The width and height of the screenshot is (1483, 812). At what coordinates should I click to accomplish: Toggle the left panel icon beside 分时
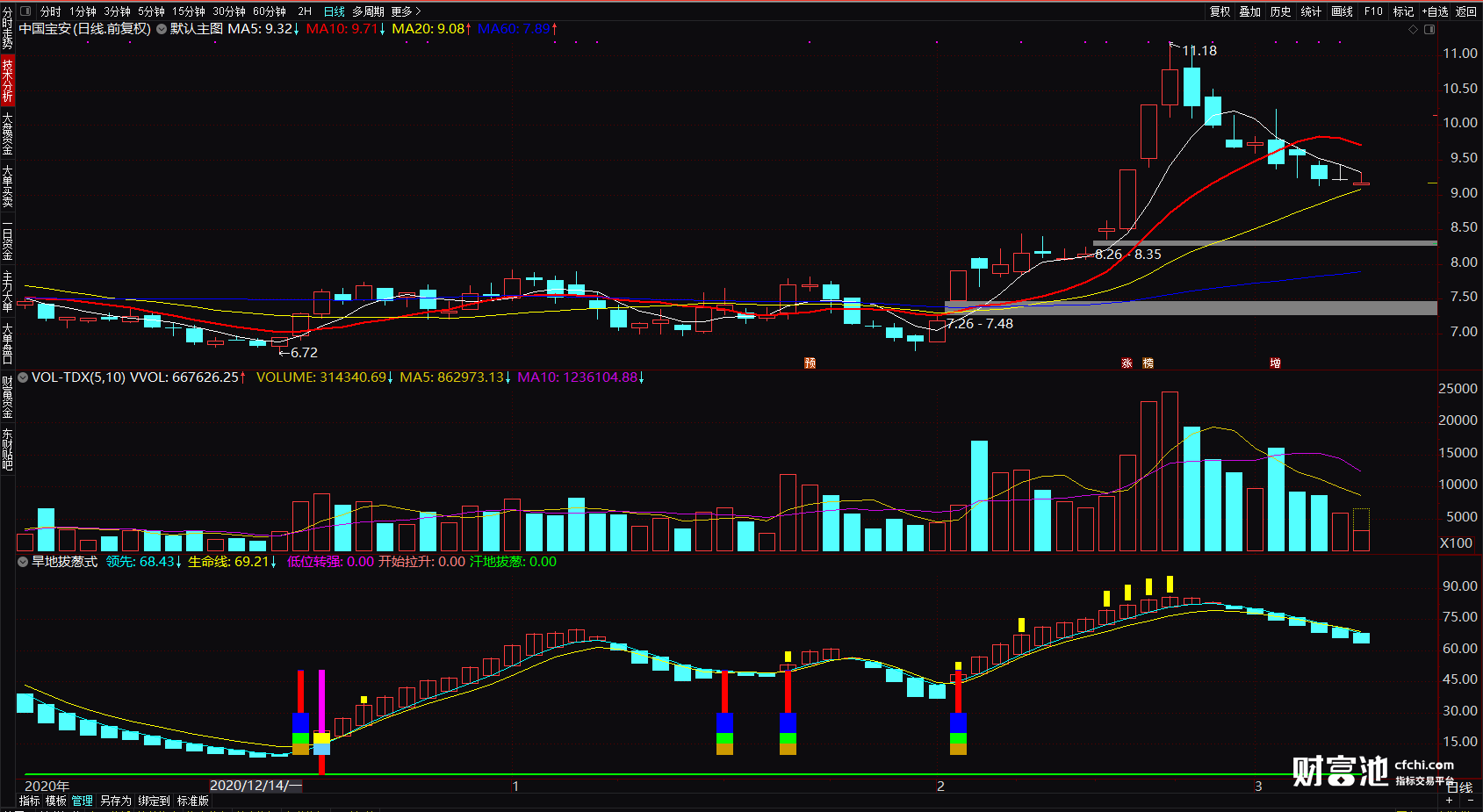point(25,11)
